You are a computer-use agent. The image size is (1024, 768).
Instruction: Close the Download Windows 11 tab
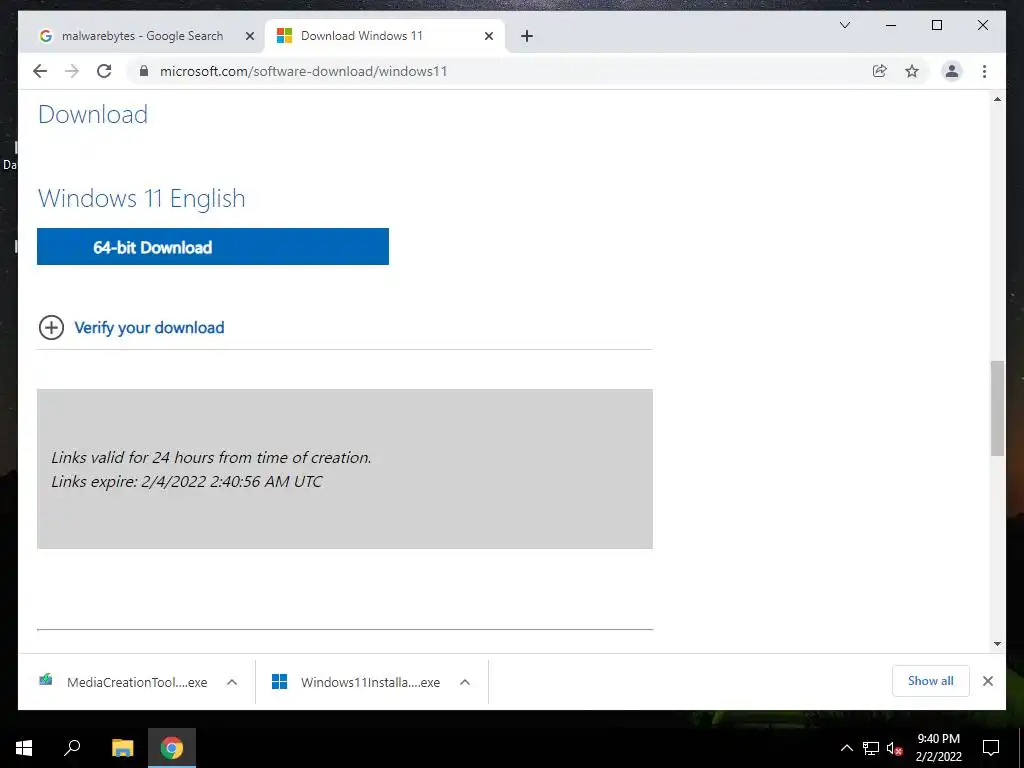pos(488,36)
